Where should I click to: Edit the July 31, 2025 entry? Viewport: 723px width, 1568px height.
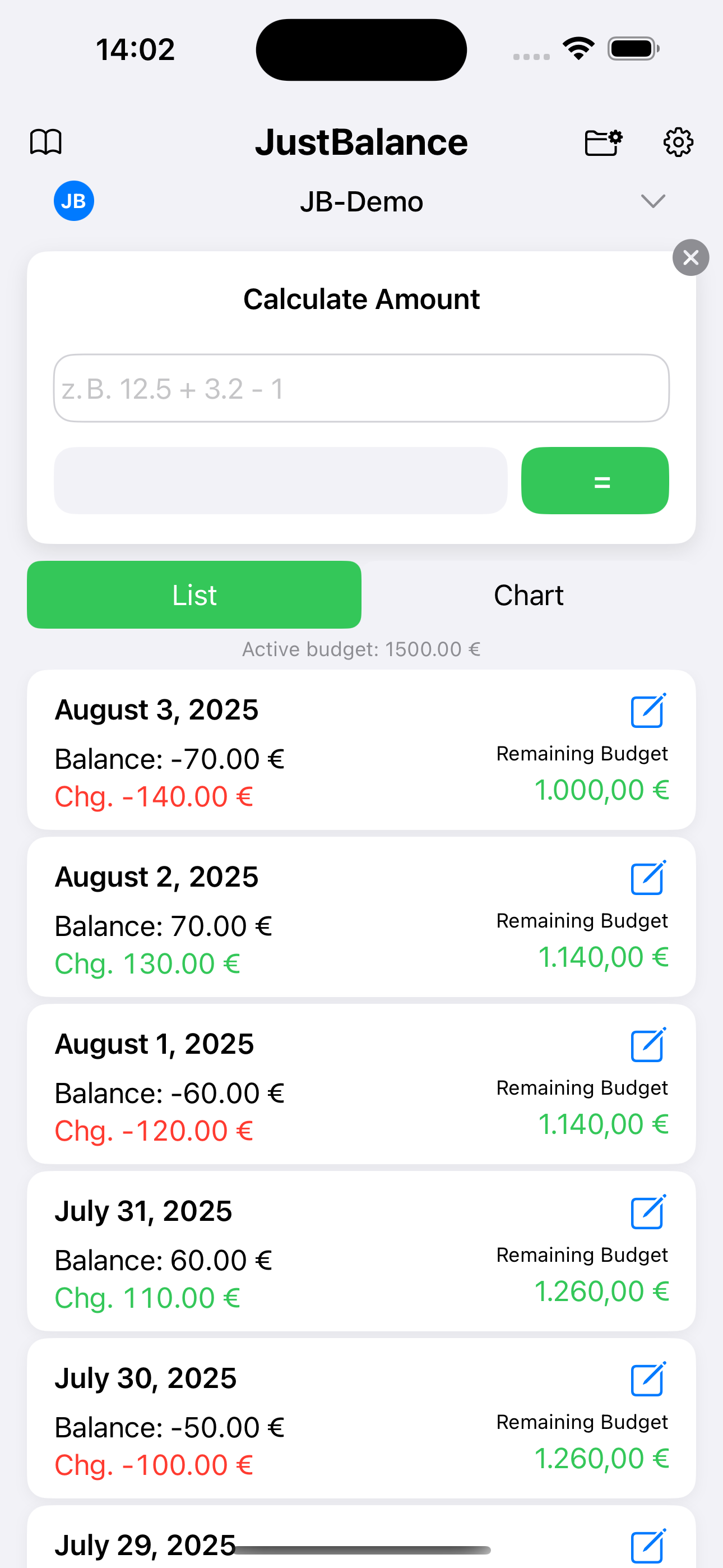click(x=648, y=1212)
